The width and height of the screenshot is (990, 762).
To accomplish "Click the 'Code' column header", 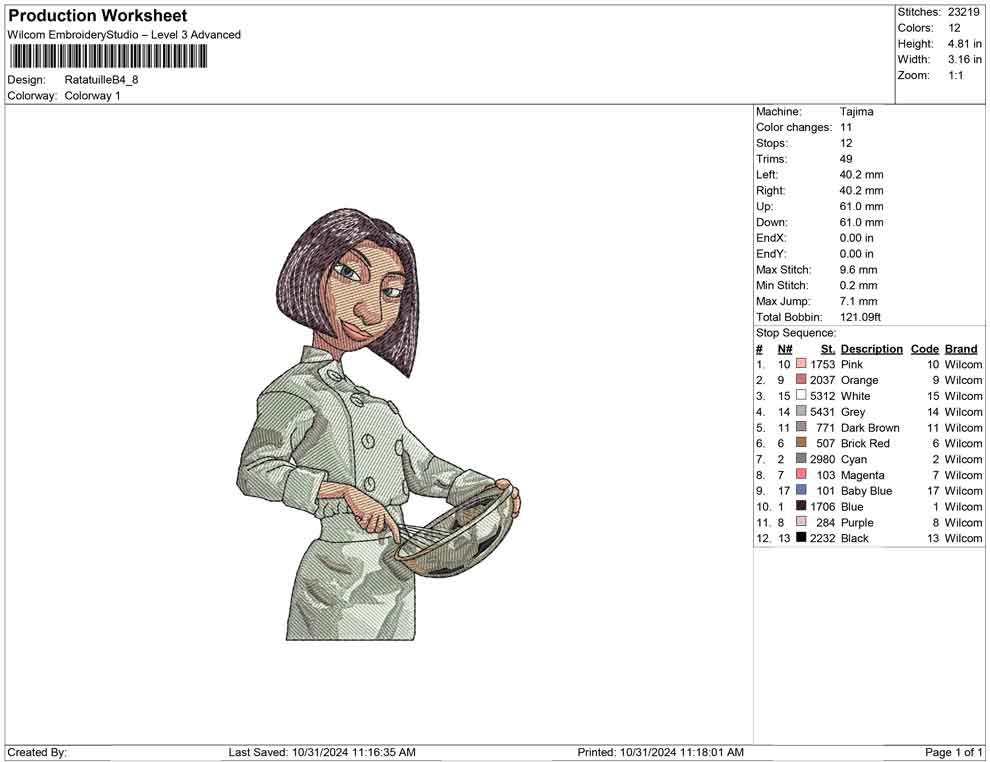I will (925, 348).
